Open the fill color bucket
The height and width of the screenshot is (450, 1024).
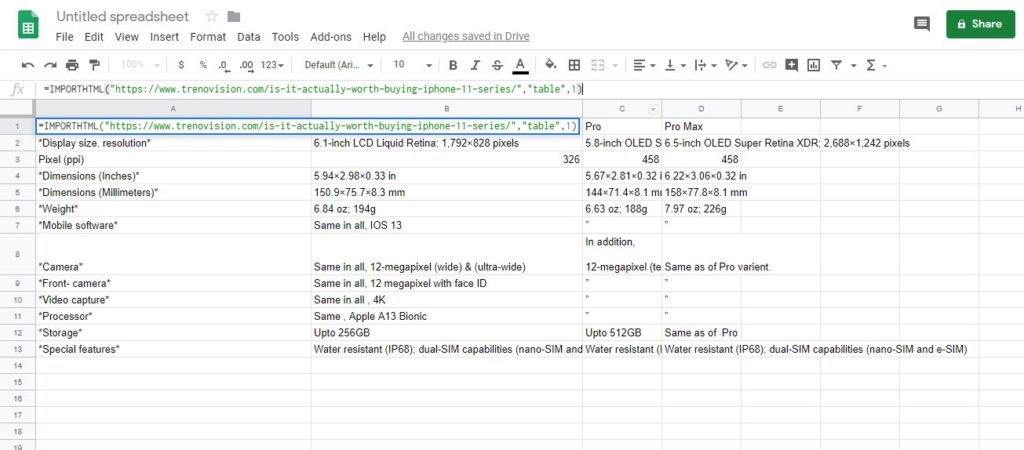tap(551, 65)
